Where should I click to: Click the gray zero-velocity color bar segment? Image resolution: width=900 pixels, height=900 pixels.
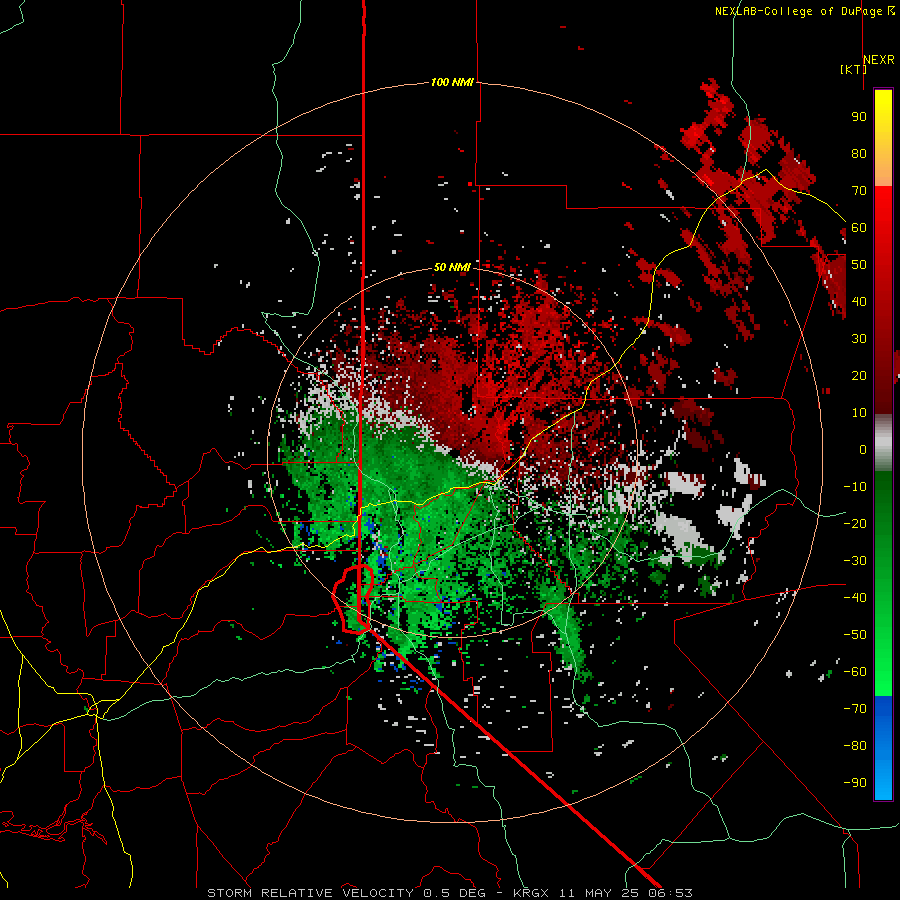883,443
